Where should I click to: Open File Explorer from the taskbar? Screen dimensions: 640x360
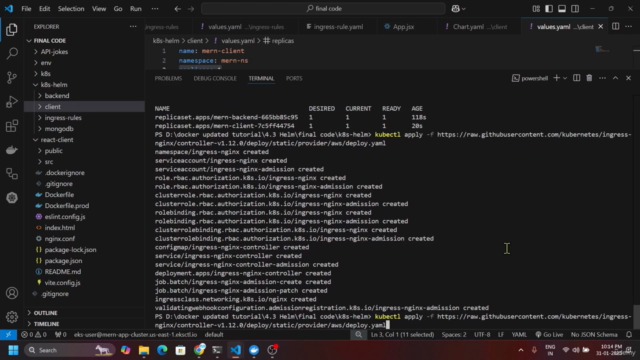tap(144, 350)
